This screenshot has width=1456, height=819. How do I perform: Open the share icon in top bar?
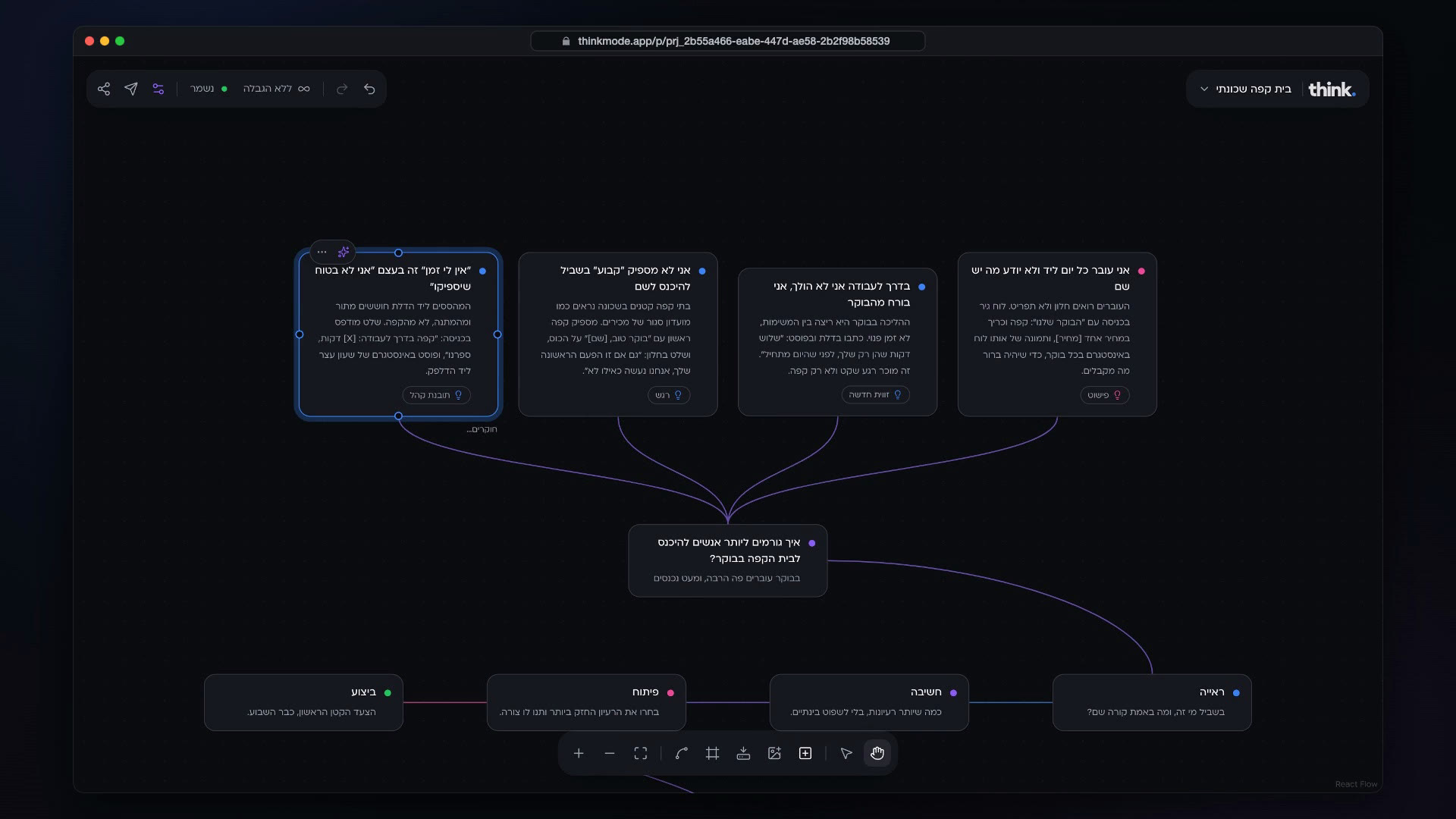[104, 89]
